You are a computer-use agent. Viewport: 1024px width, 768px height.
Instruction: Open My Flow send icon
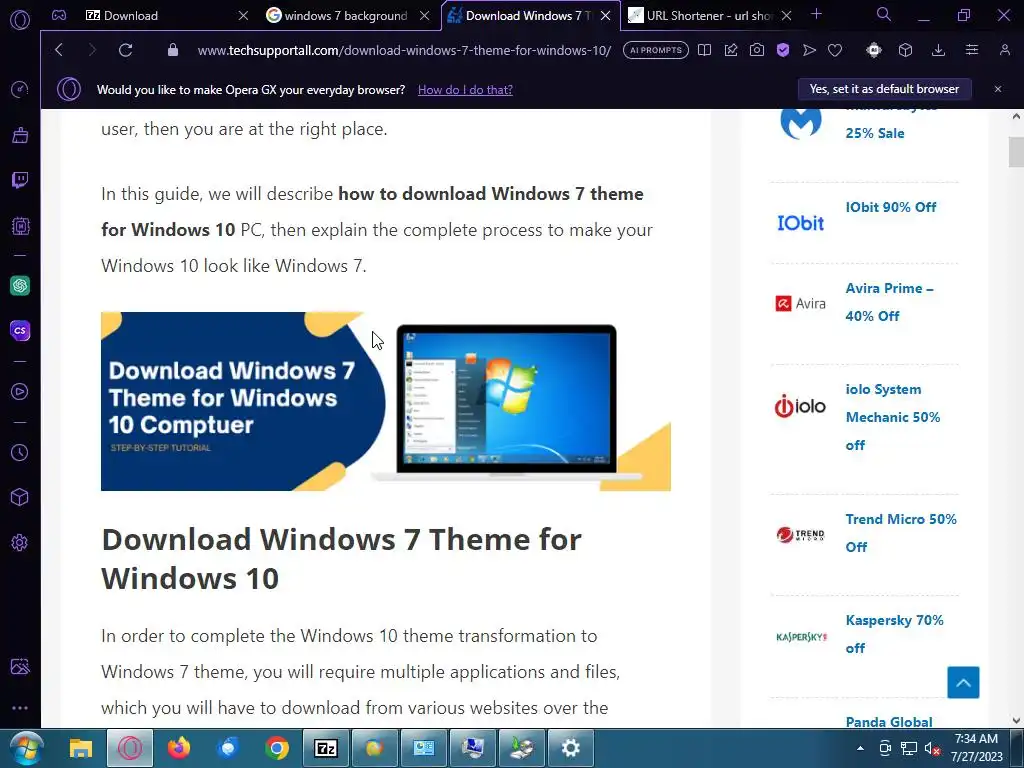(809, 50)
